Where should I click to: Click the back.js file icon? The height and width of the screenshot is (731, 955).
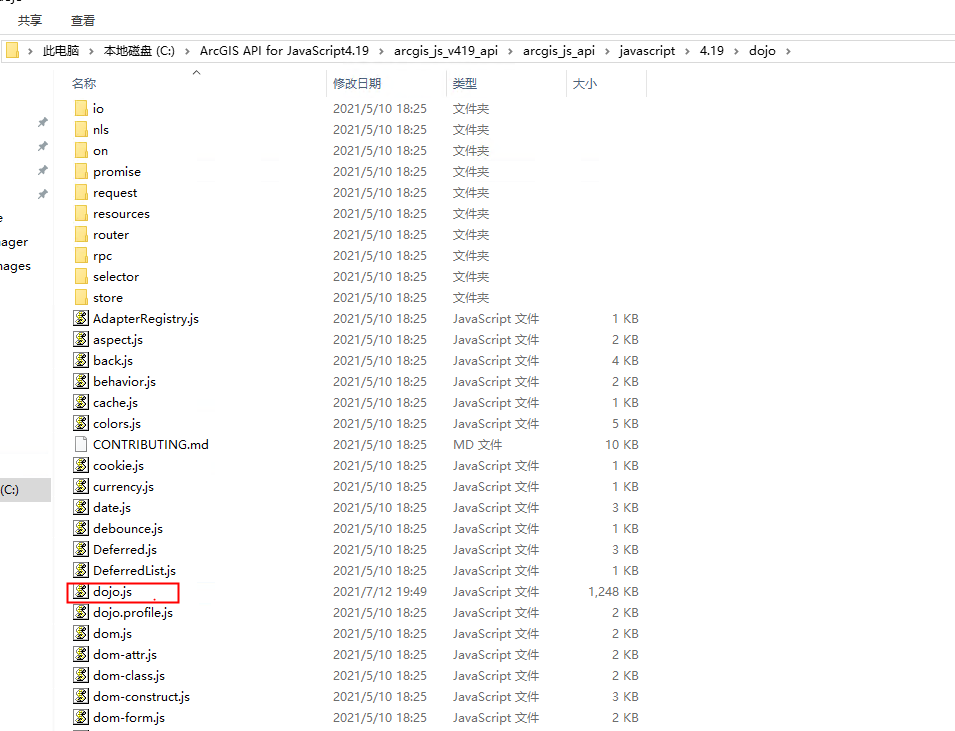81,360
